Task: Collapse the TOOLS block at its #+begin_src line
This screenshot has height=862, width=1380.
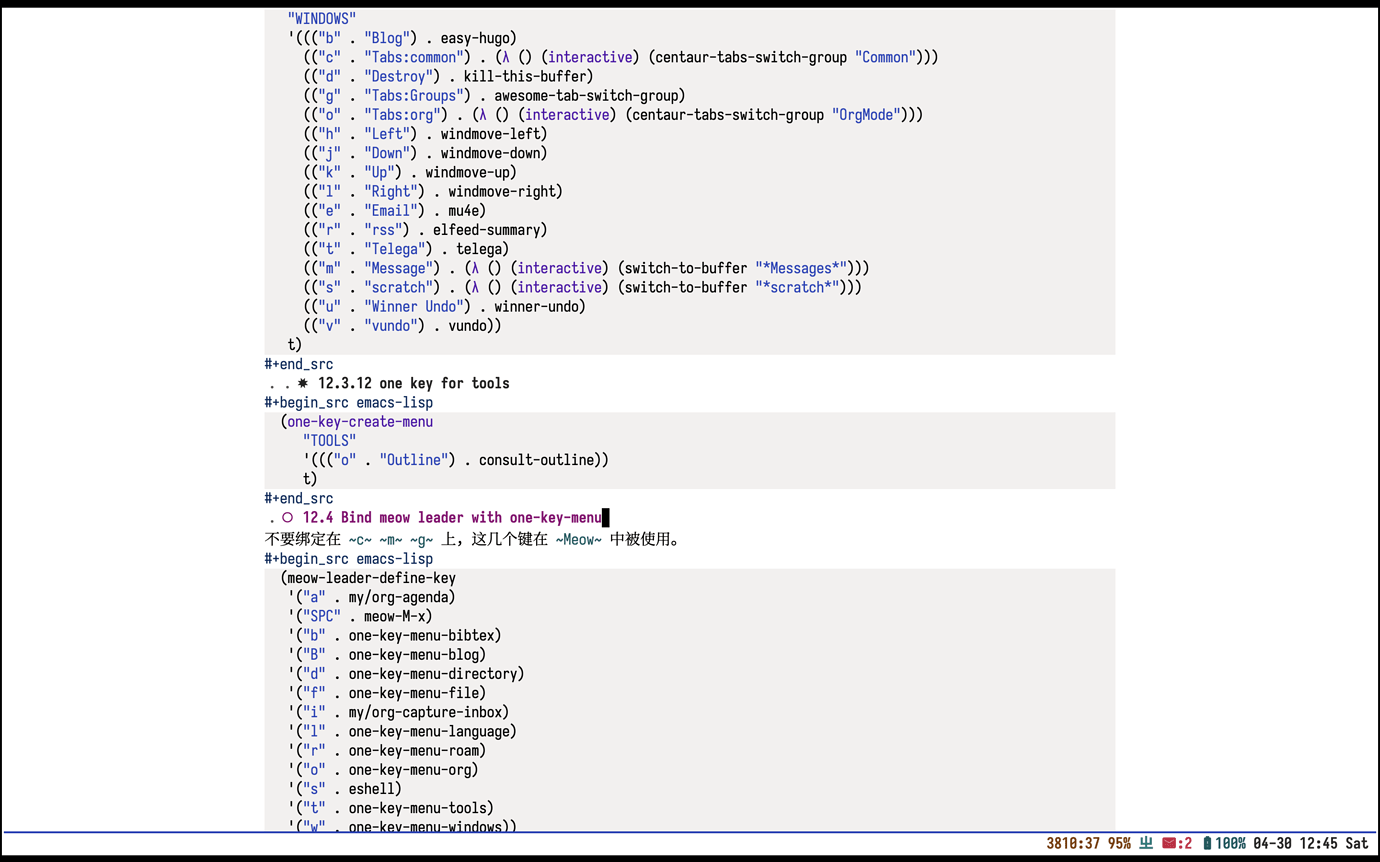Action: click(x=347, y=402)
